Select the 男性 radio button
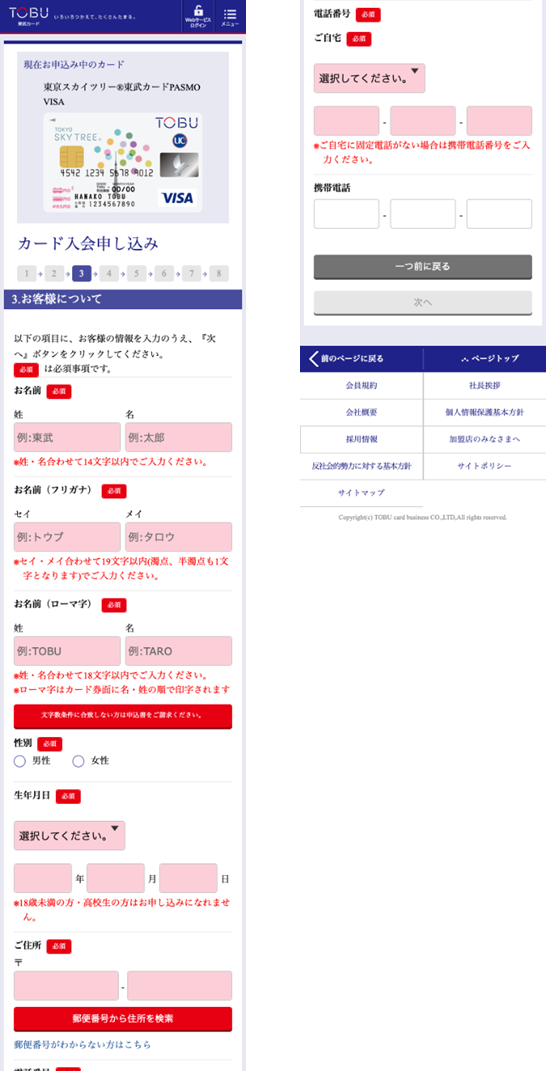This screenshot has height=1071, width=546. pyautogui.click(x=20, y=761)
